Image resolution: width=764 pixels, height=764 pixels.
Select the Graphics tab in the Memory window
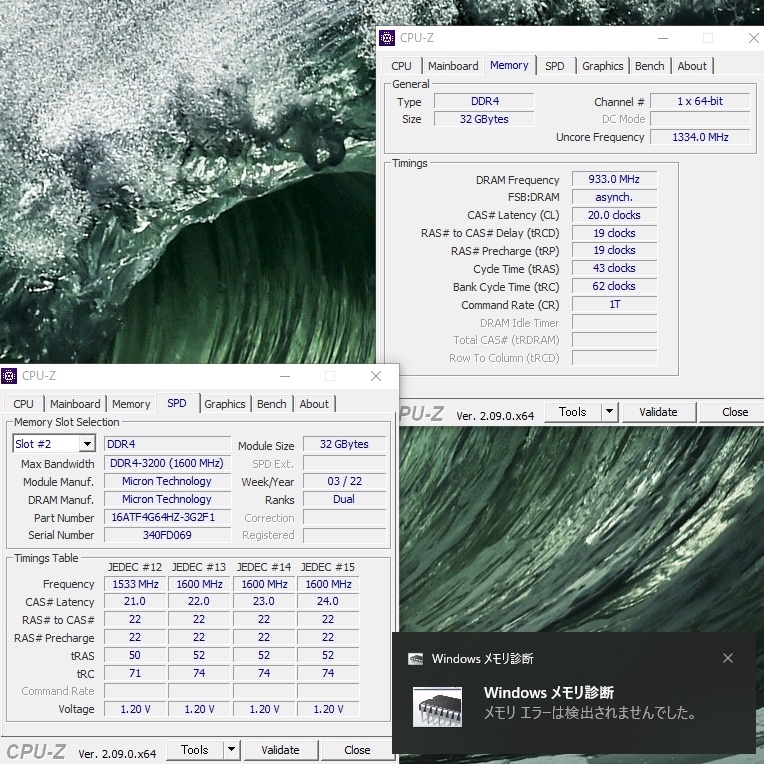pyautogui.click(x=602, y=66)
